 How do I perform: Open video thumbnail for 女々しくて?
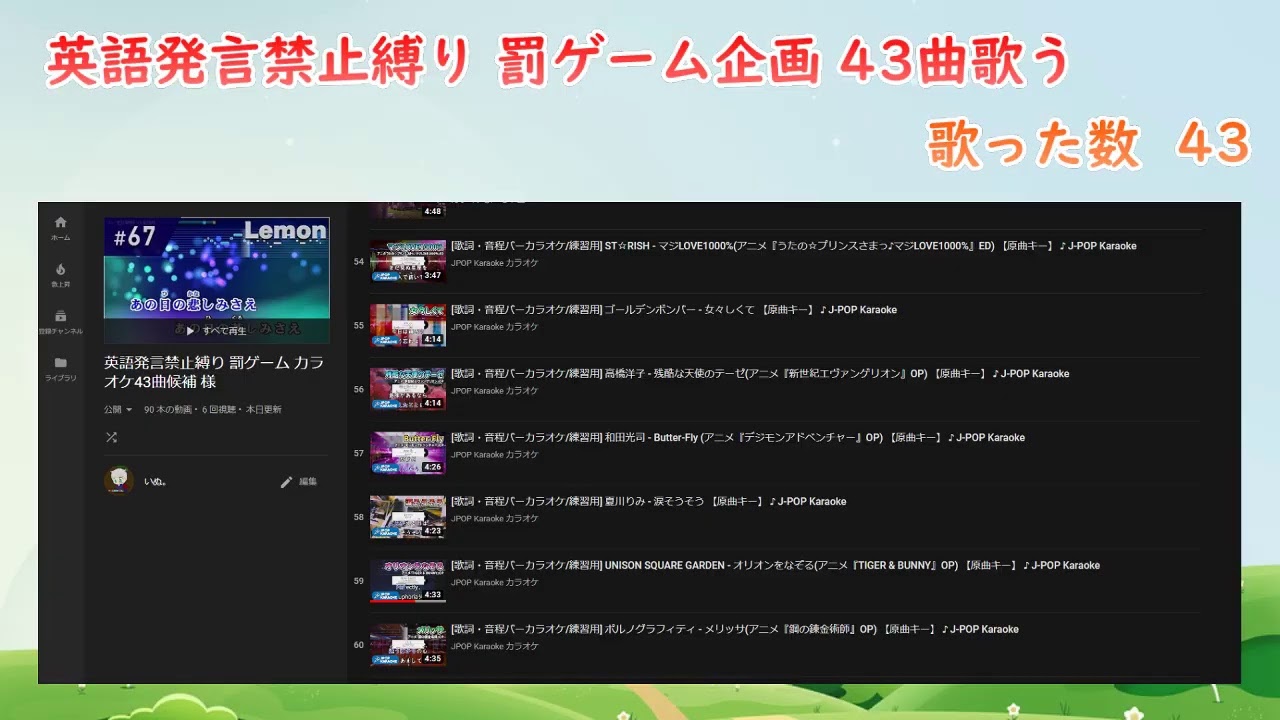[408, 325]
